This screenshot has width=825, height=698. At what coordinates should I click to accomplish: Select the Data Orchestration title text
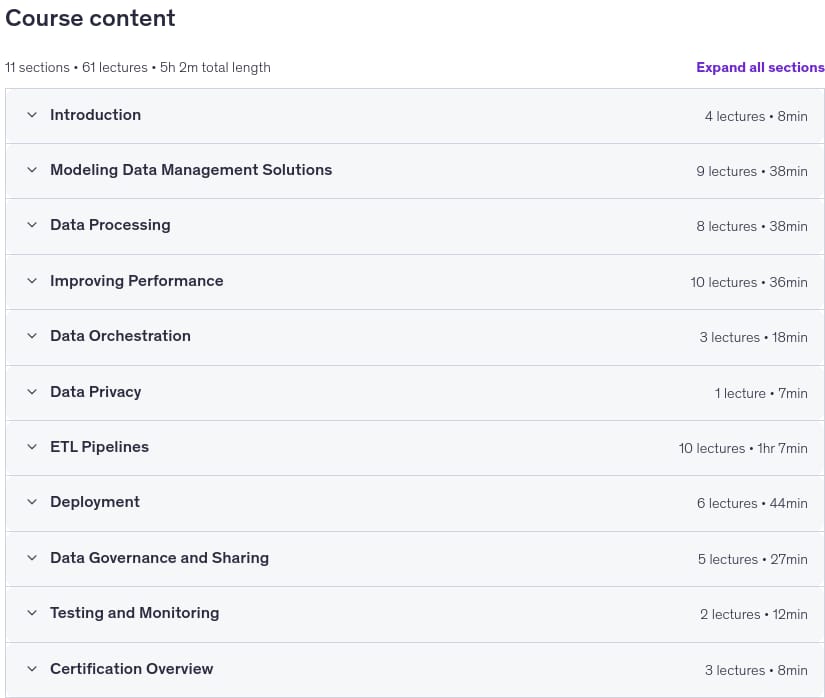click(x=120, y=336)
